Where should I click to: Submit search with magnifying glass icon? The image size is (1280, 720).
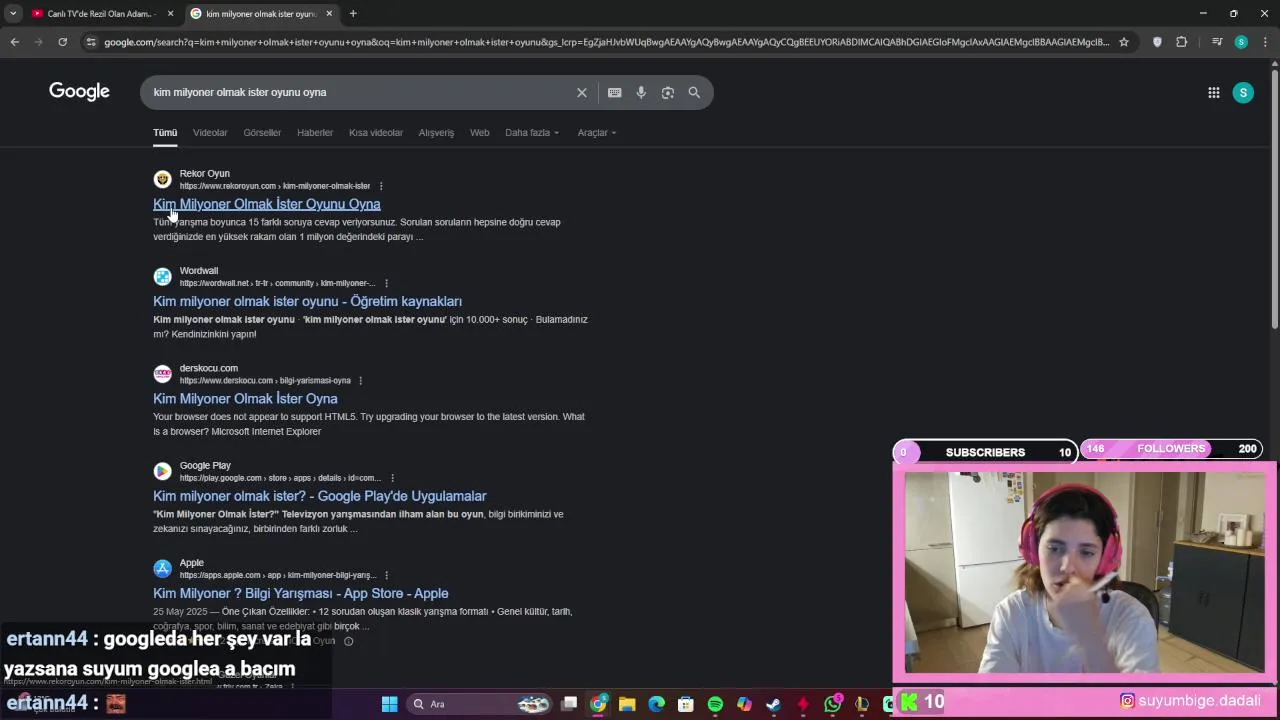[694, 92]
